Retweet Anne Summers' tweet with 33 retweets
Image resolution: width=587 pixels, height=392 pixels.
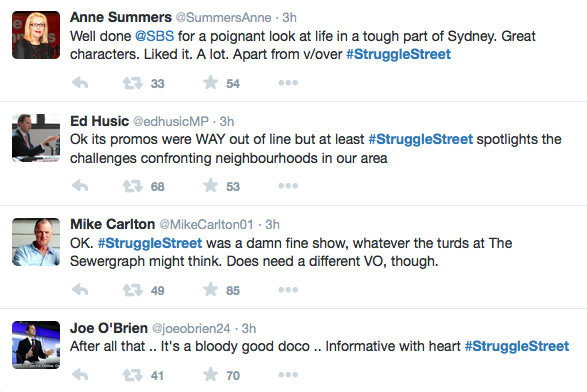pos(133,83)
